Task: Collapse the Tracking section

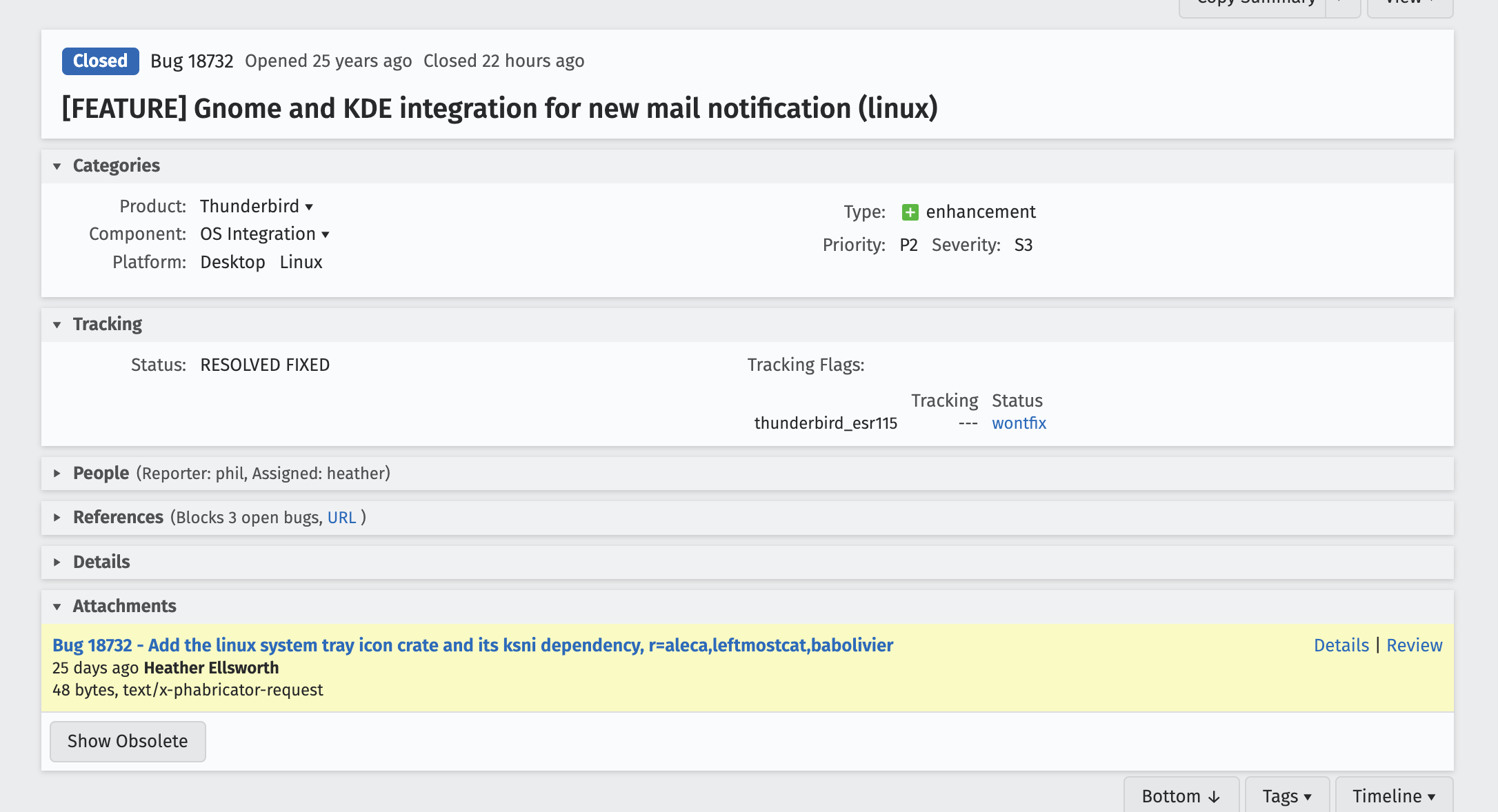Action: click(57, 325)
